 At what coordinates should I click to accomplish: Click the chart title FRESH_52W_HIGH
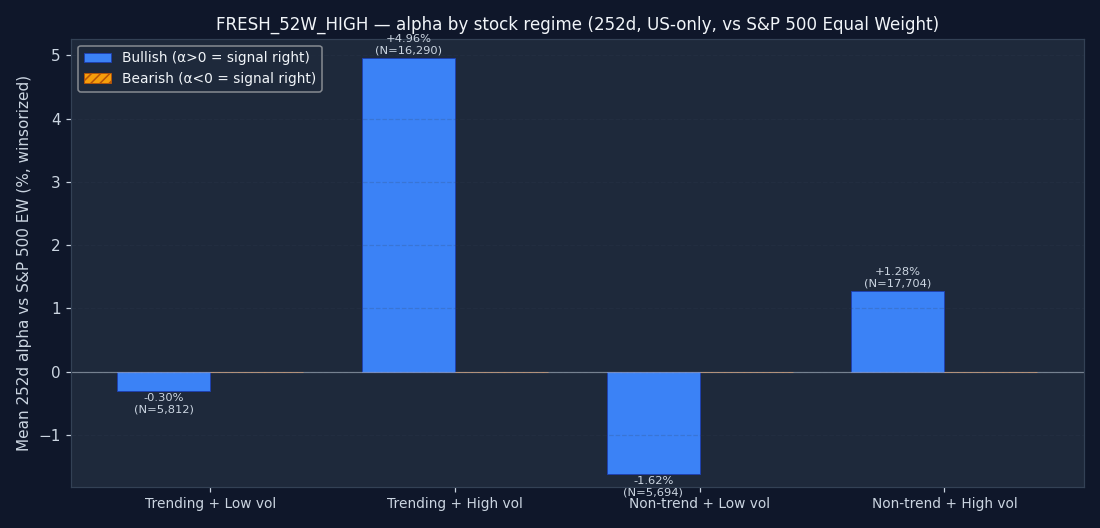pyautogui.click(x=577, y=24)
